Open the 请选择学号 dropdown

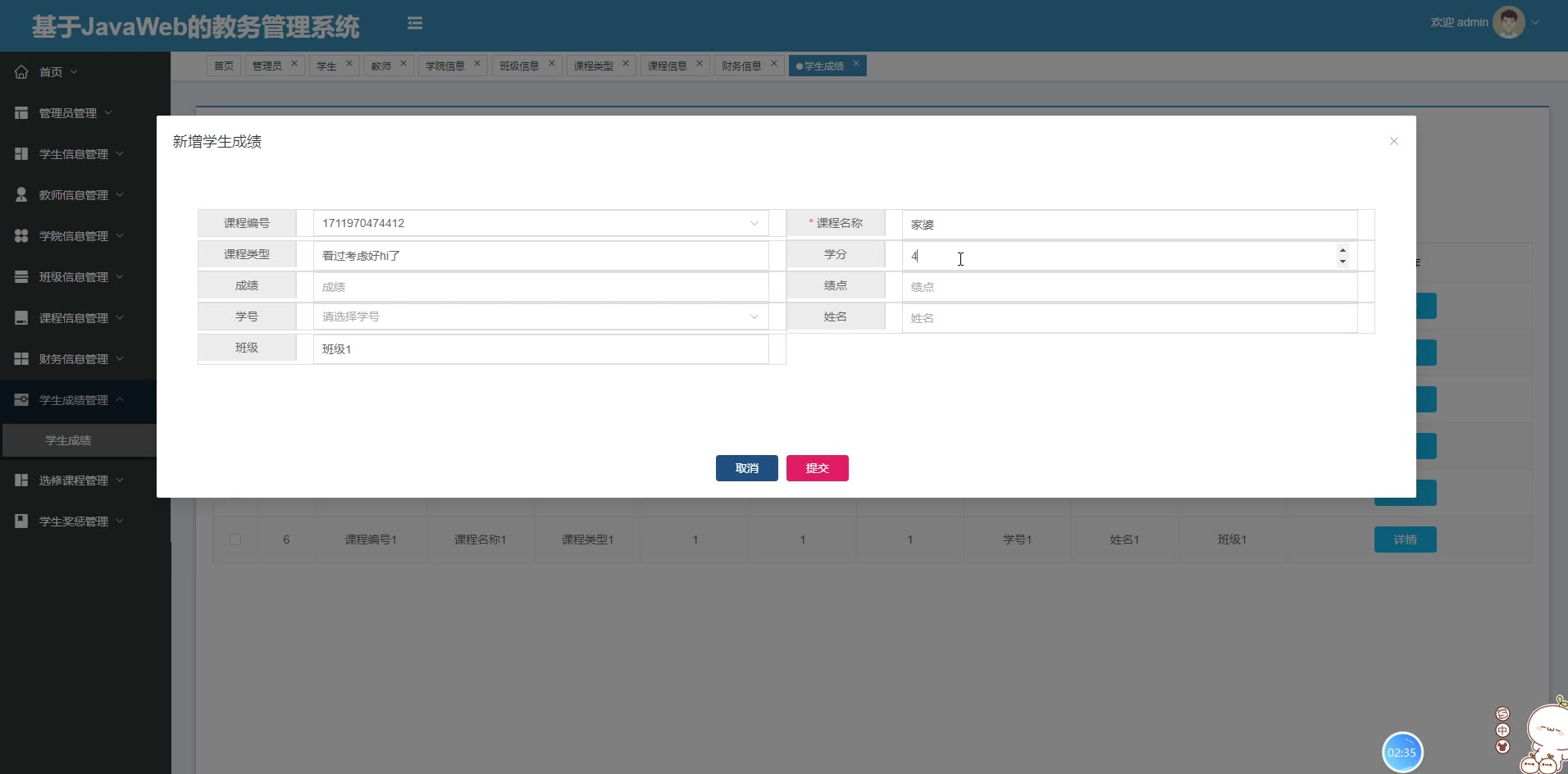[541, 316]
